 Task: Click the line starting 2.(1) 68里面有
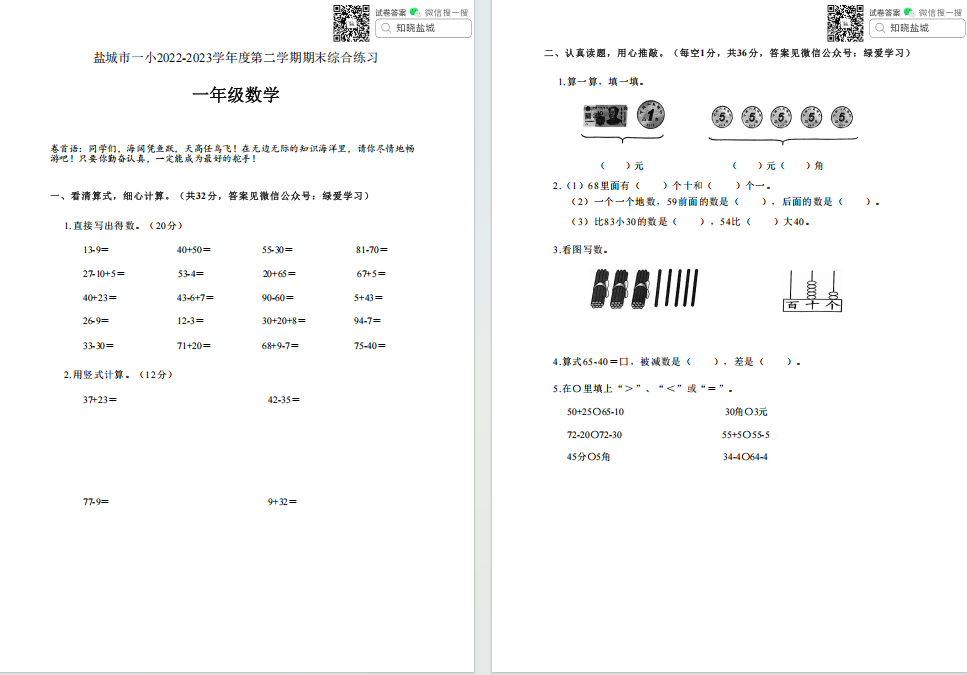pos(662,186)
